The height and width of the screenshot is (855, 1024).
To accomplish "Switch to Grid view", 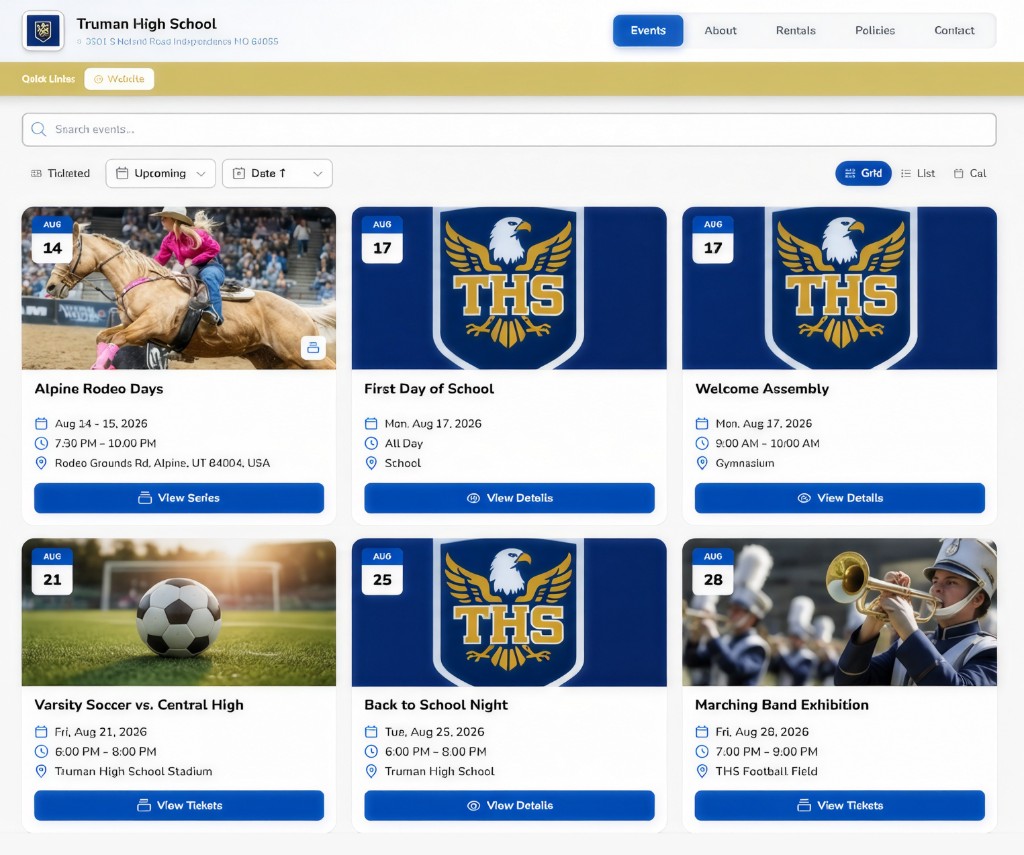I will [x=863, y=174].
